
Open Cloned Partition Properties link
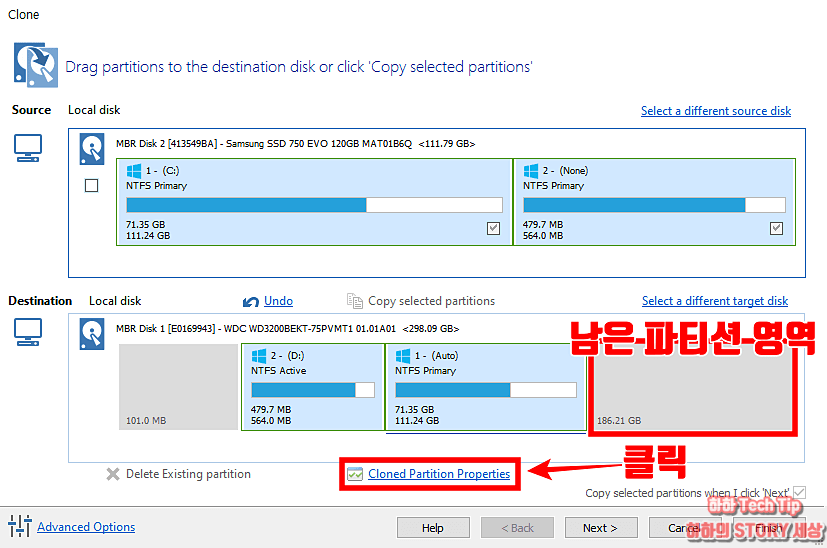click(439, 474)
